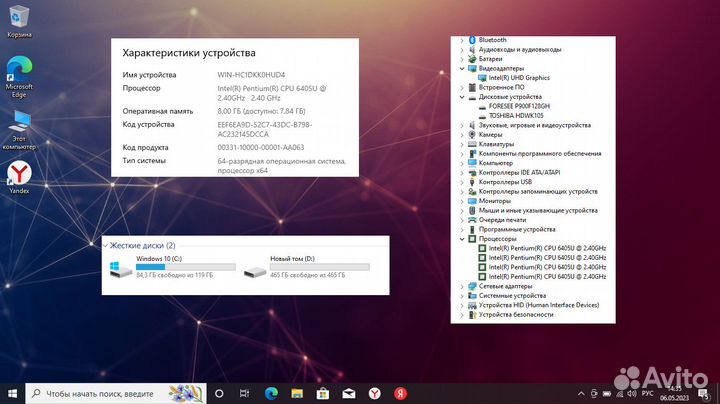This screenshot has width=720, height=404.
Task: Select the Программные устройства category
Action: pos(517,230)
